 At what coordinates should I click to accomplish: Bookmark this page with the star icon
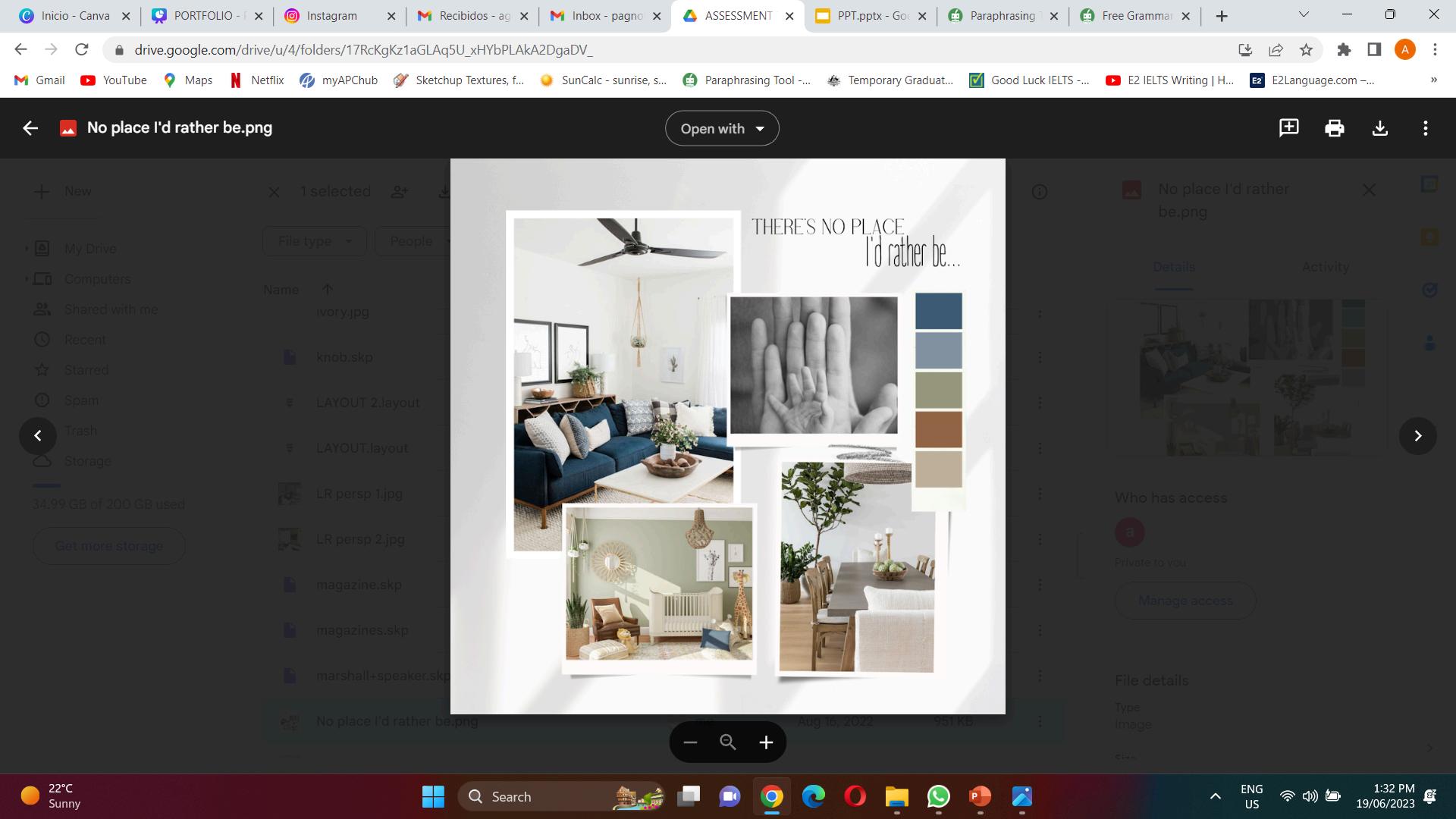(x=1306, y=50)
